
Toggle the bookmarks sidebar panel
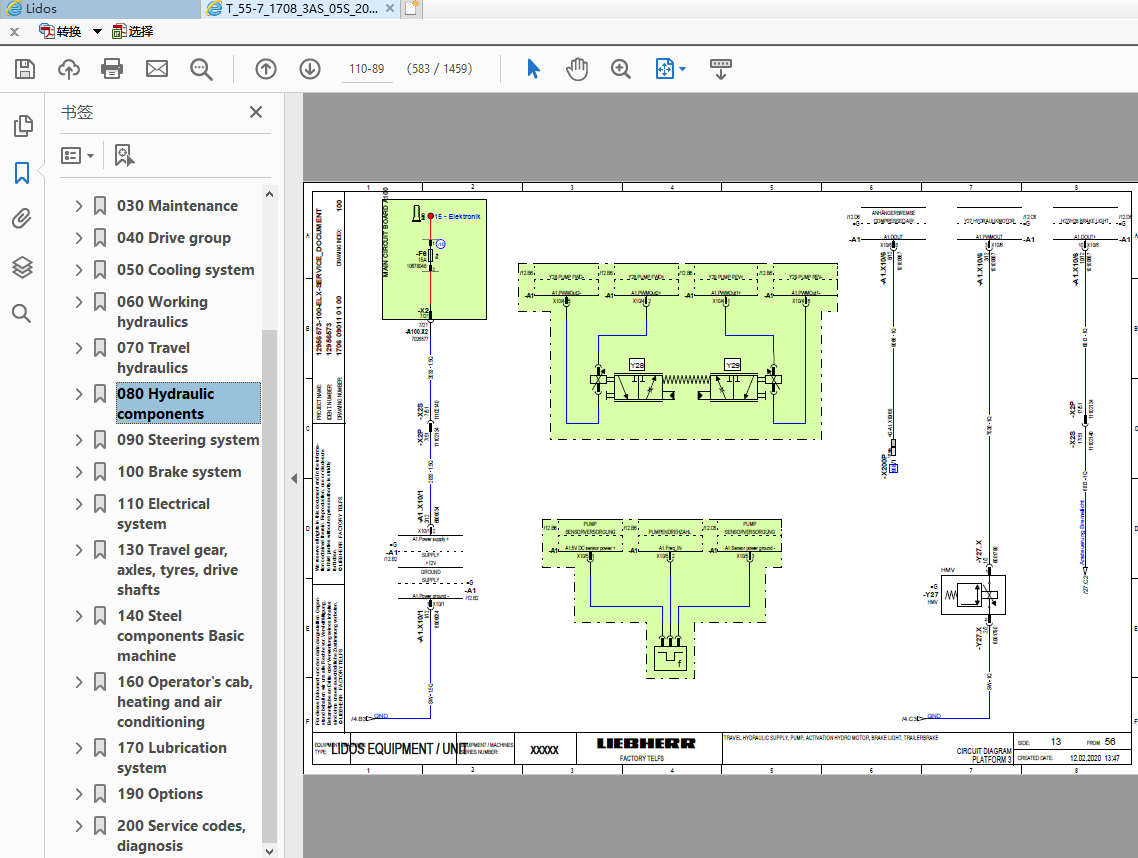coord(22,173)
